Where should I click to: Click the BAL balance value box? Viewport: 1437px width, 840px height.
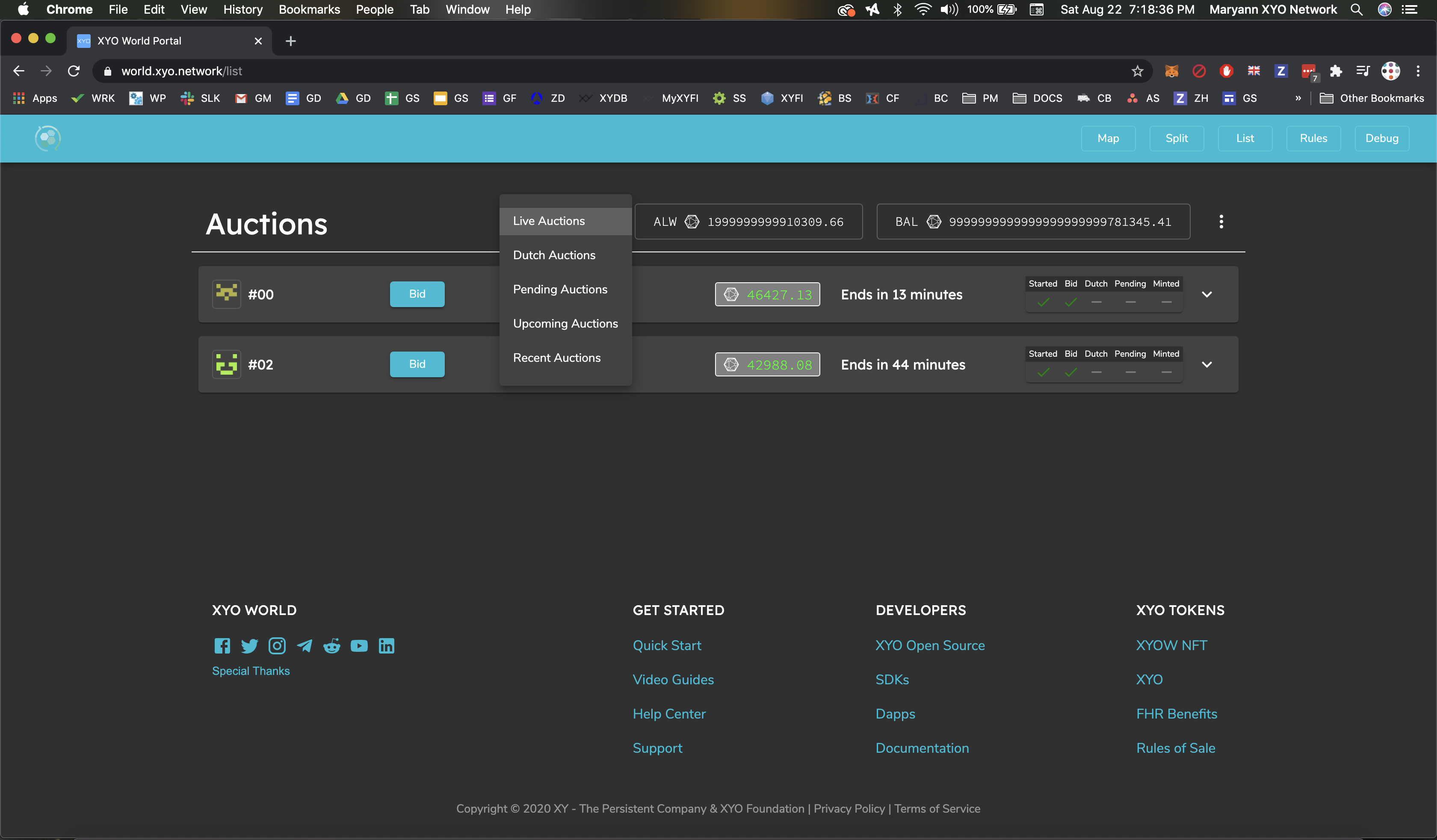pos(1033,221)
